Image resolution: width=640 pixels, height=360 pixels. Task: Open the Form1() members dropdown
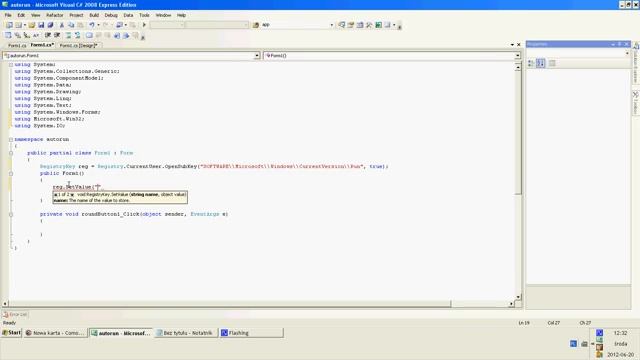tap(518, 56)
